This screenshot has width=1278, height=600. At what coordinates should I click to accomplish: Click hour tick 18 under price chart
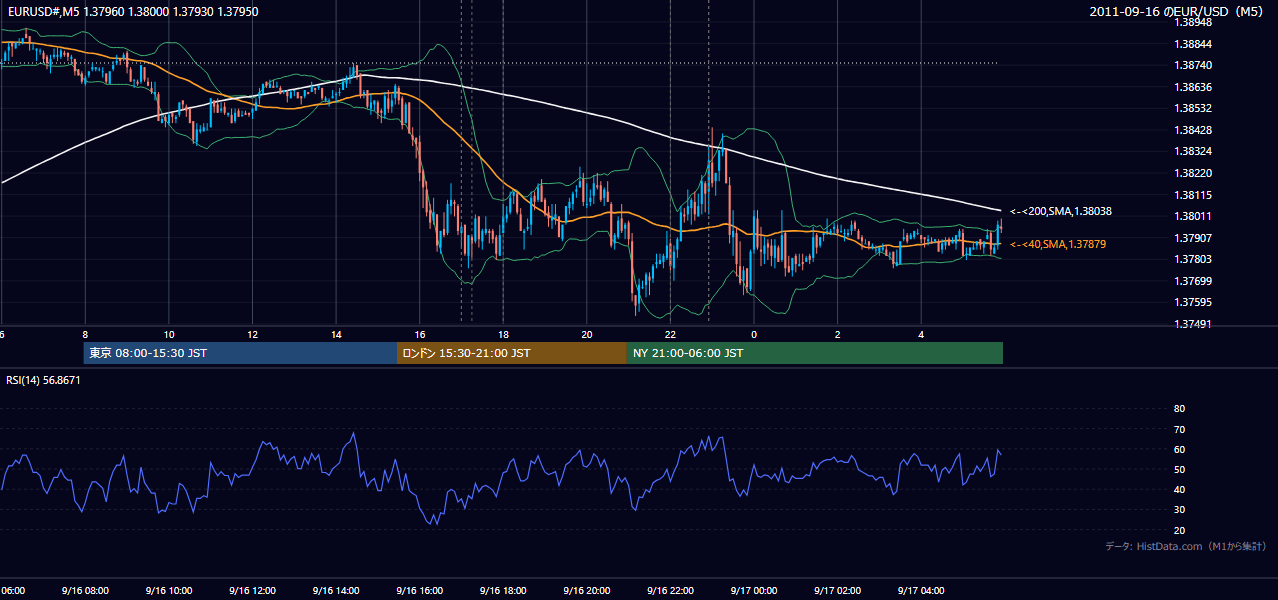(503, 335)
